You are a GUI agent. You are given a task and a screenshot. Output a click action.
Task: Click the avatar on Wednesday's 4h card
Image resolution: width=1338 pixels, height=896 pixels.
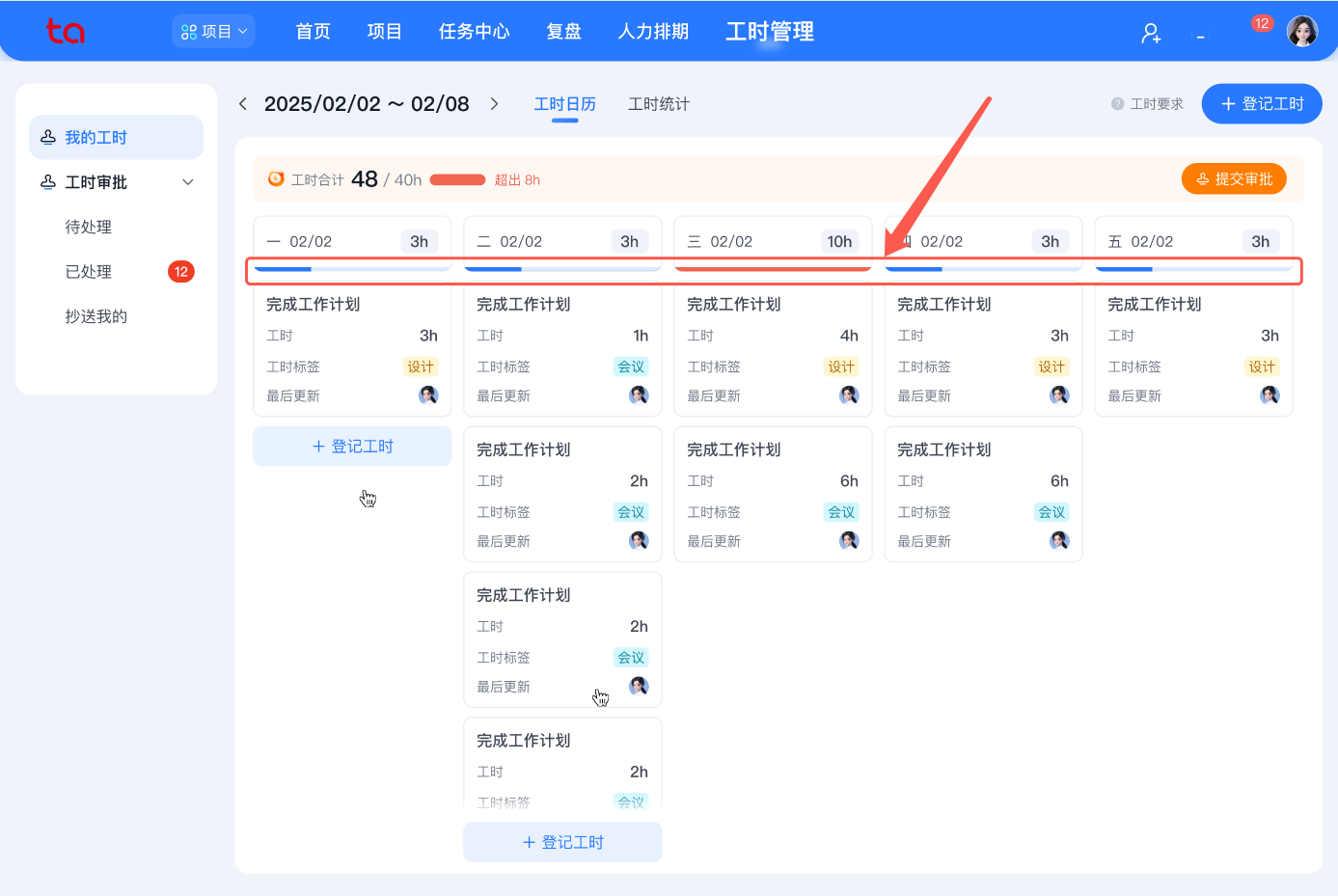pos(850,394)
